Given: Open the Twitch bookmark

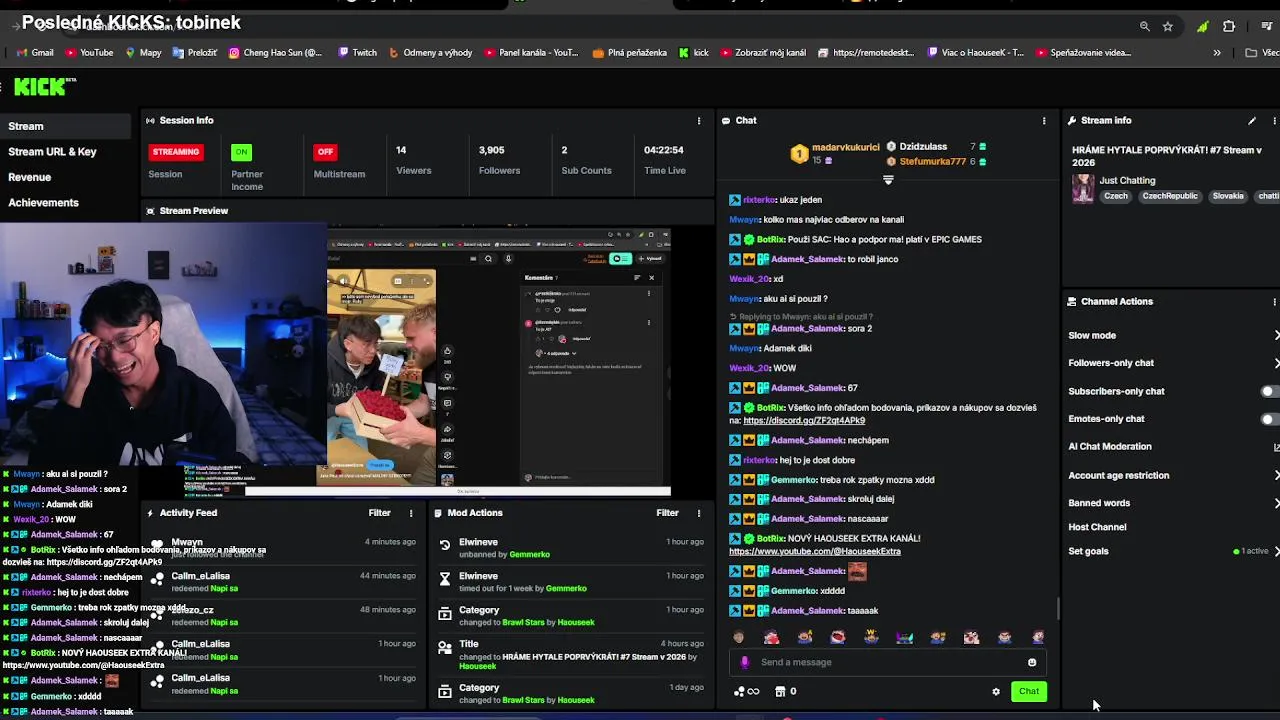Looking at the screenshot, I should (358, 53).
